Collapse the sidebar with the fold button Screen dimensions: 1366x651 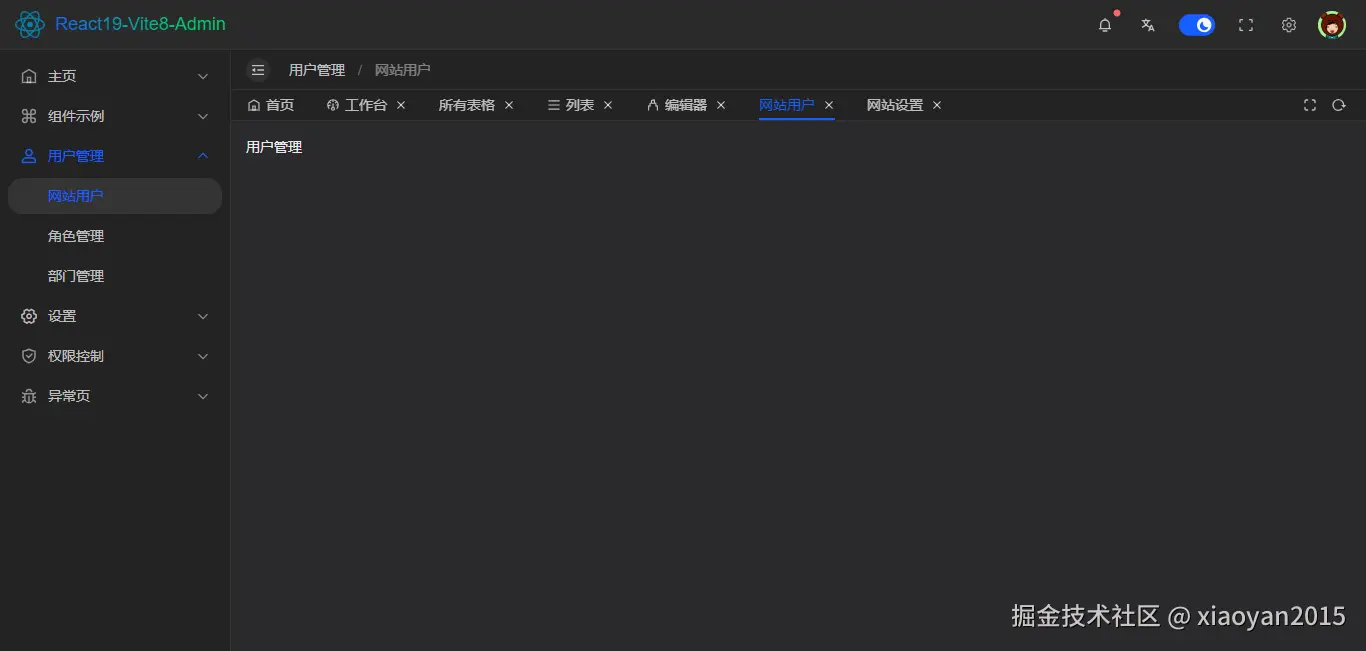[x=258, y=70]
